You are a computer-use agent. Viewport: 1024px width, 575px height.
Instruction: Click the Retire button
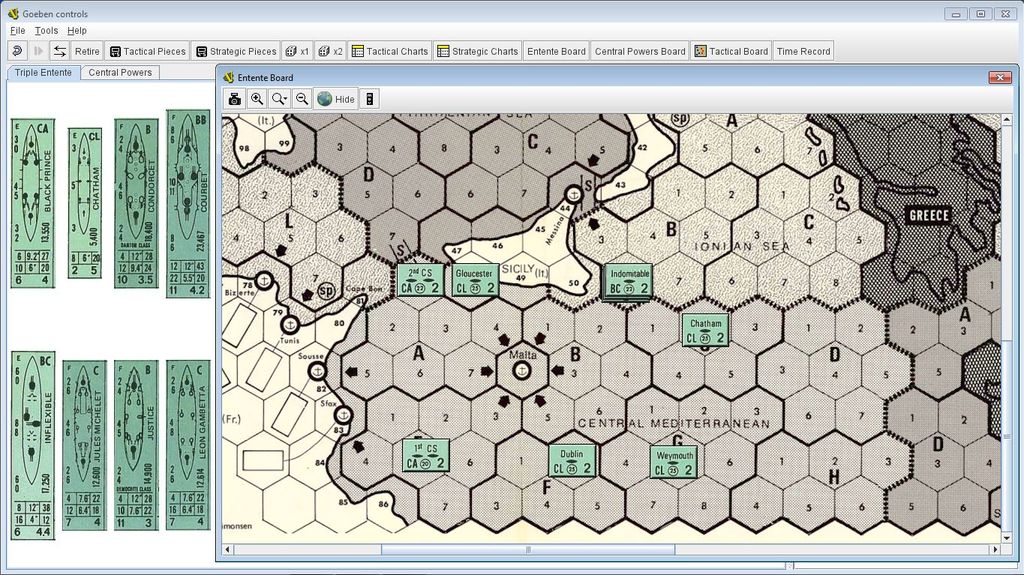click(87, 51)
